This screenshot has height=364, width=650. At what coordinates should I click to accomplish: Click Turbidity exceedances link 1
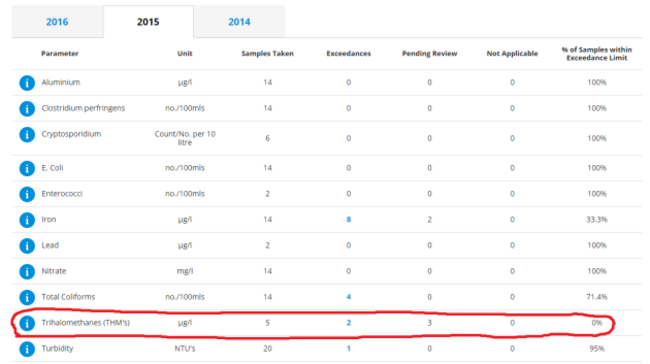[x=349, y=348]
